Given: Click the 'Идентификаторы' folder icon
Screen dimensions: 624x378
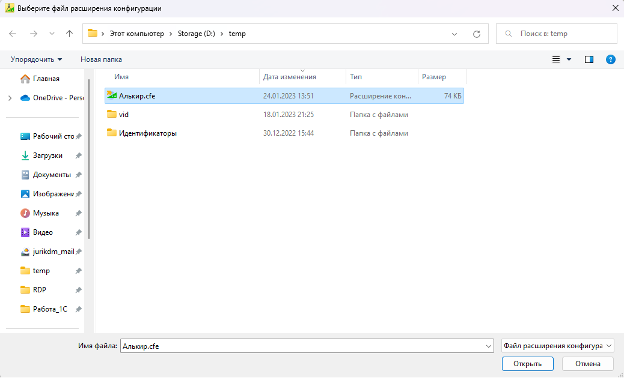Looking at the screenshot, I should (112, 133).
